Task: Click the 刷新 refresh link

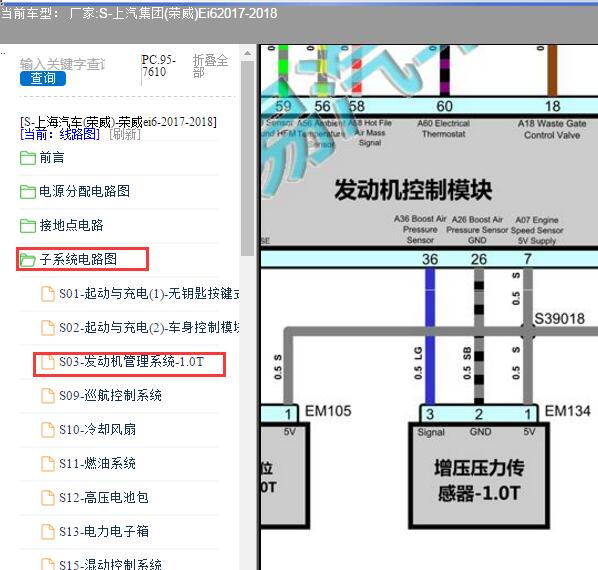Action: coord(125,134)
